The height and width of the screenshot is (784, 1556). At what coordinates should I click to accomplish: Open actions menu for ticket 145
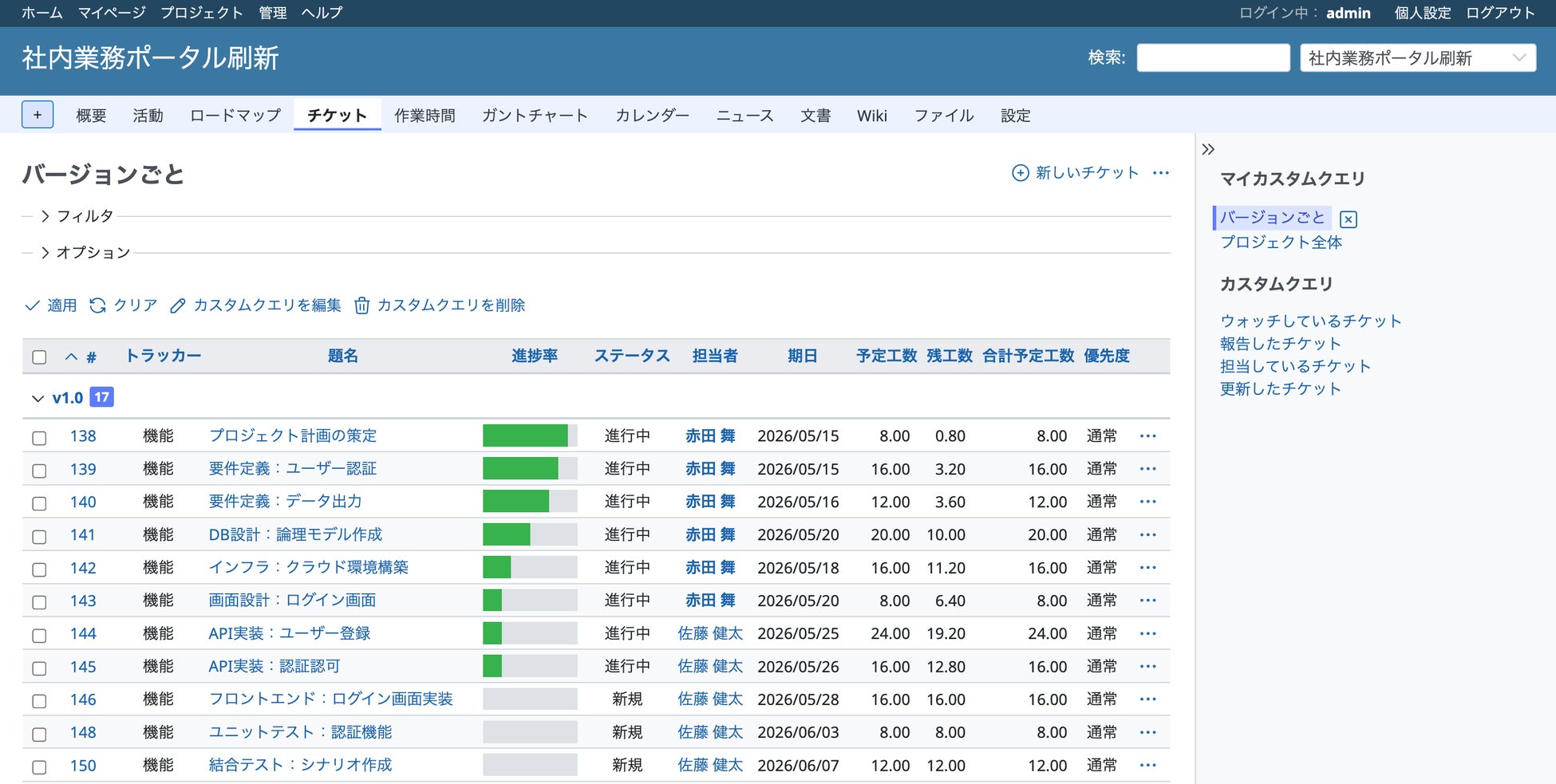pyautogui.click(x=1148, y=667)
